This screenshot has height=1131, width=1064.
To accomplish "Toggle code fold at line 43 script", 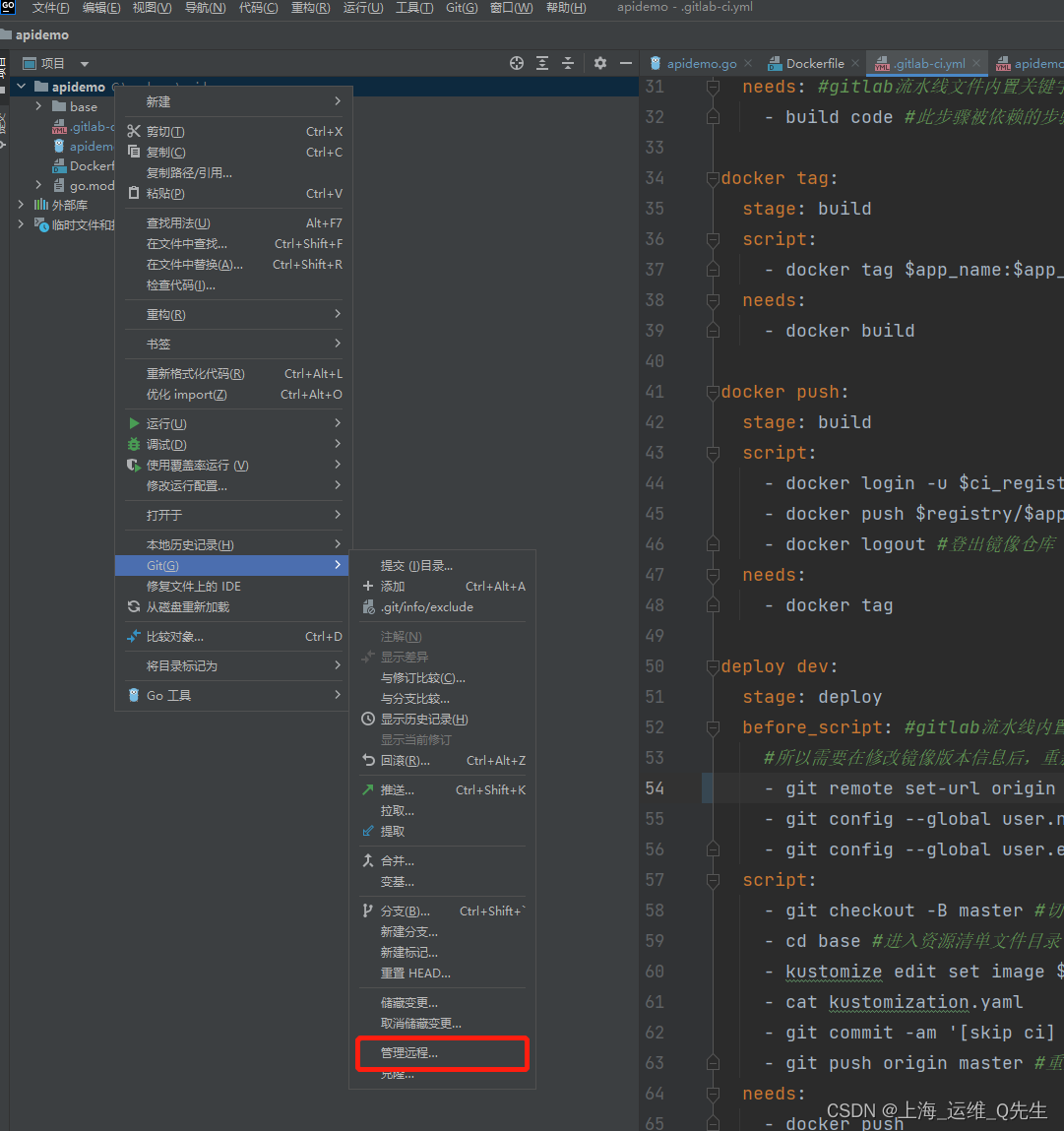I will [713, 453].
